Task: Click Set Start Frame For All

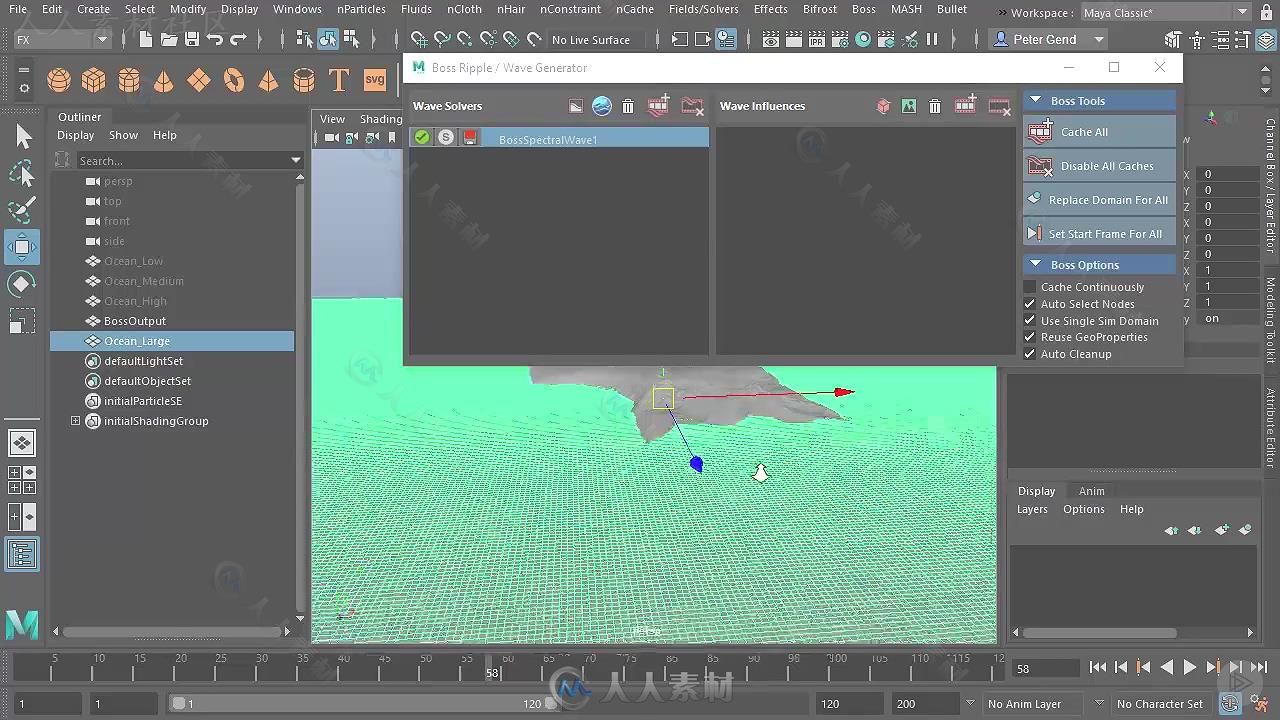Action: pyautogui.click(x=1100, y=234)
